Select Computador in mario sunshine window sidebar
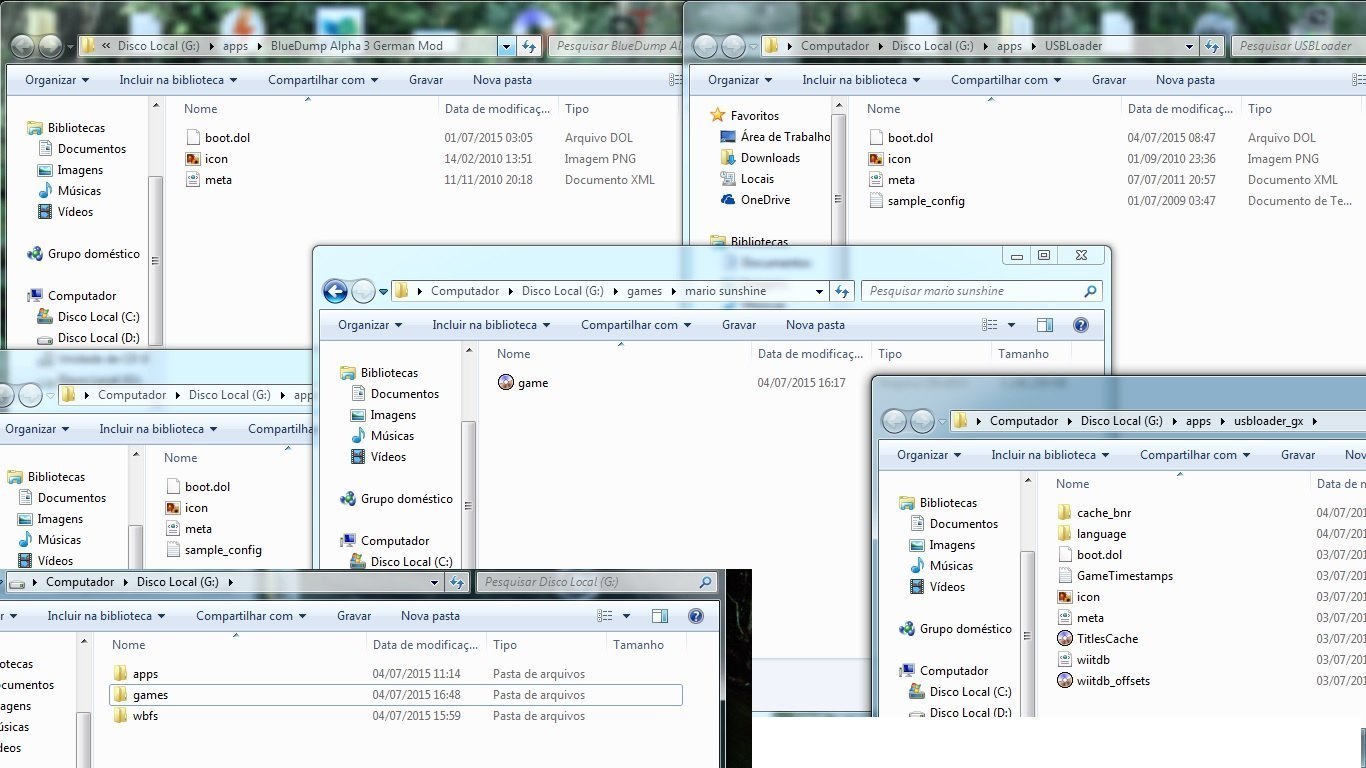The height and width of the screenshot is (768, 1366). coord(385,541)
